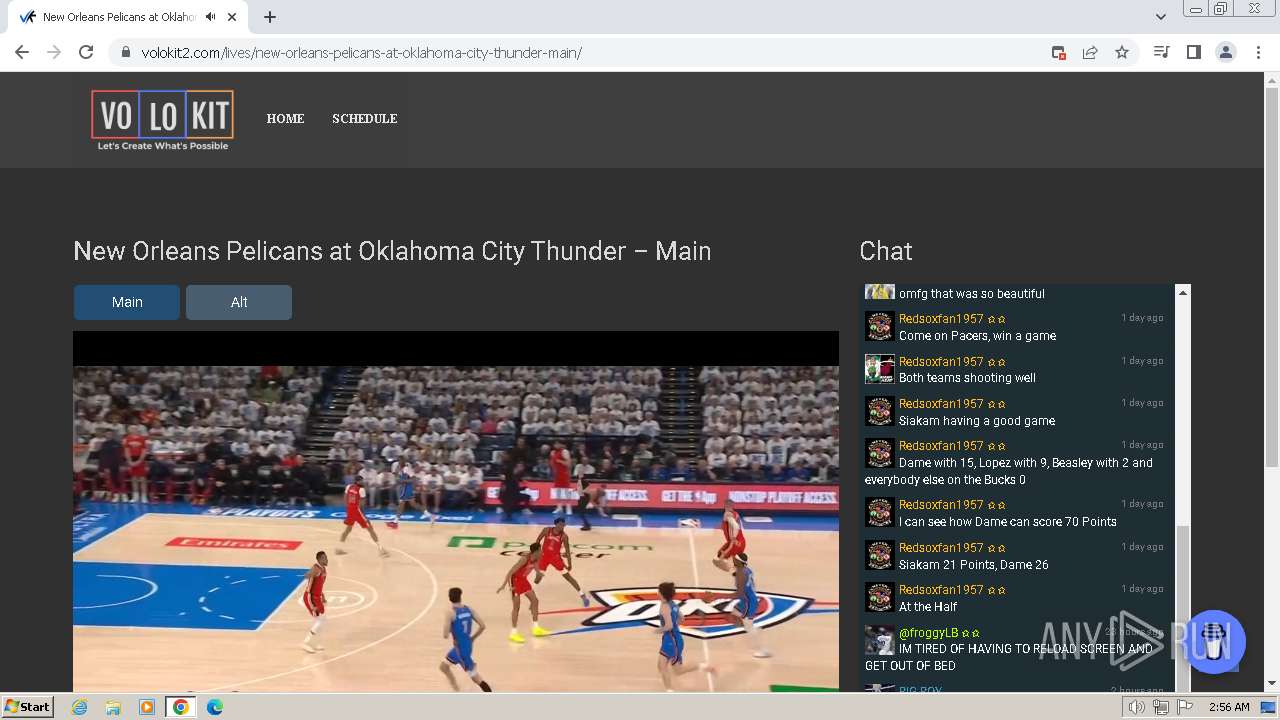
Task: Click Redsoxfan1957 name on 'Come on Pacers' message
Action: coord(941,319)
